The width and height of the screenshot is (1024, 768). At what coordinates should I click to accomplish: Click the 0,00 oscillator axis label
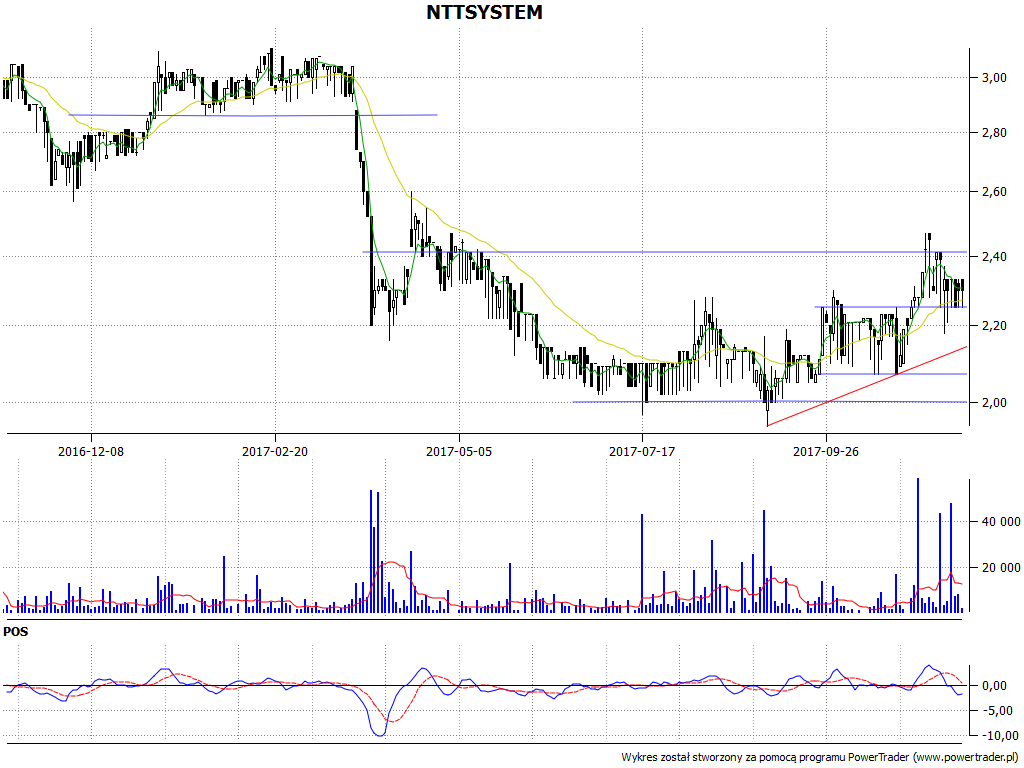993,686
